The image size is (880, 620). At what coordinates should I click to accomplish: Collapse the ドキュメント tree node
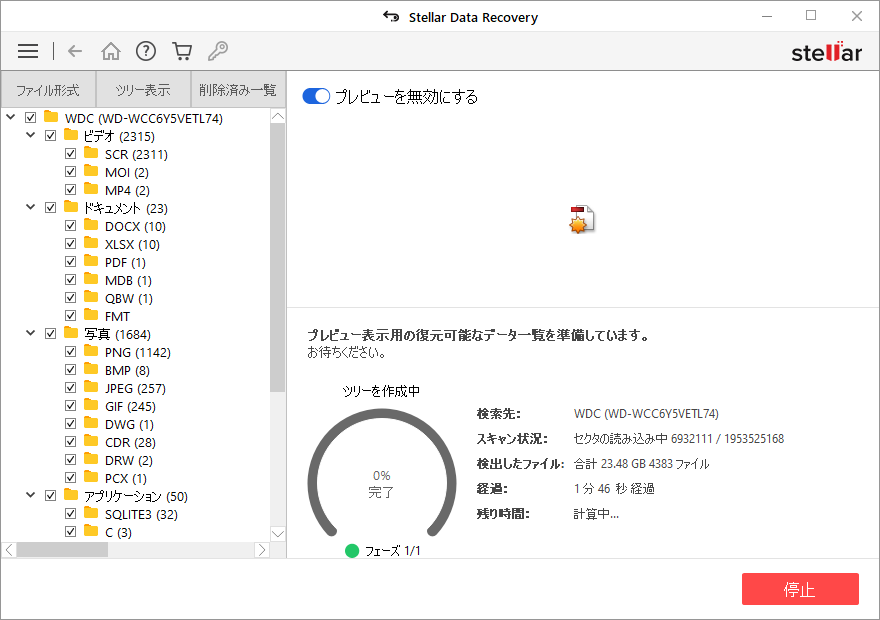[31, 207]
